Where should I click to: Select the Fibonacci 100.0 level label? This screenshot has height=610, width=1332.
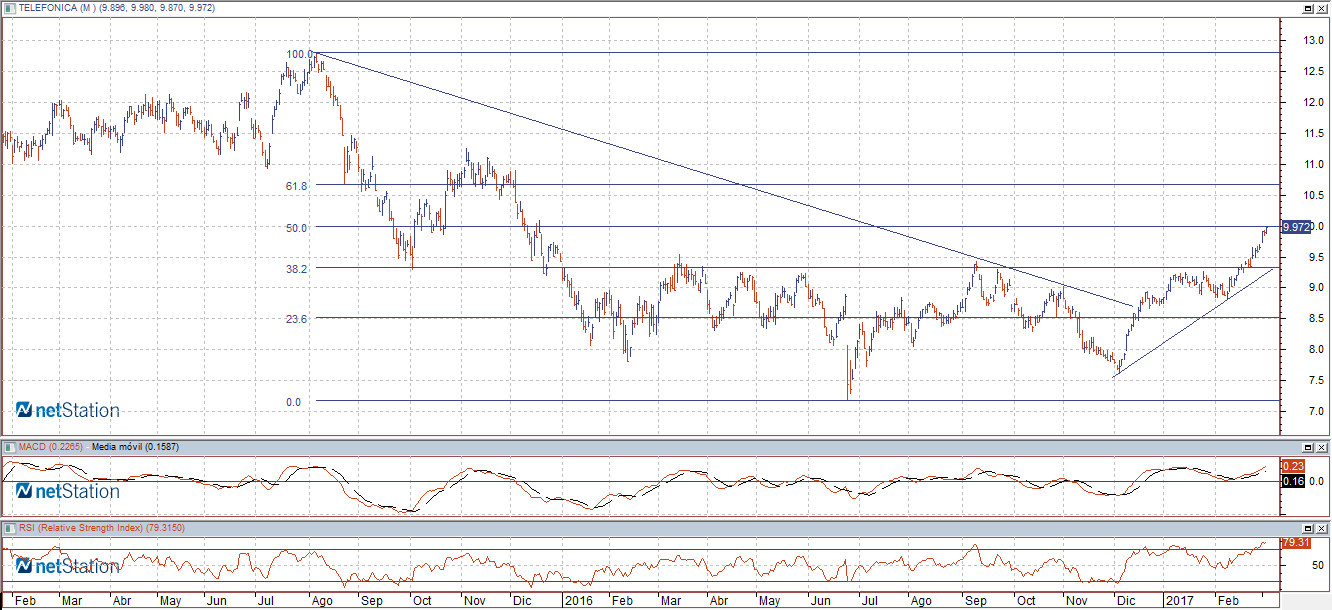click(x=299, y=54)
